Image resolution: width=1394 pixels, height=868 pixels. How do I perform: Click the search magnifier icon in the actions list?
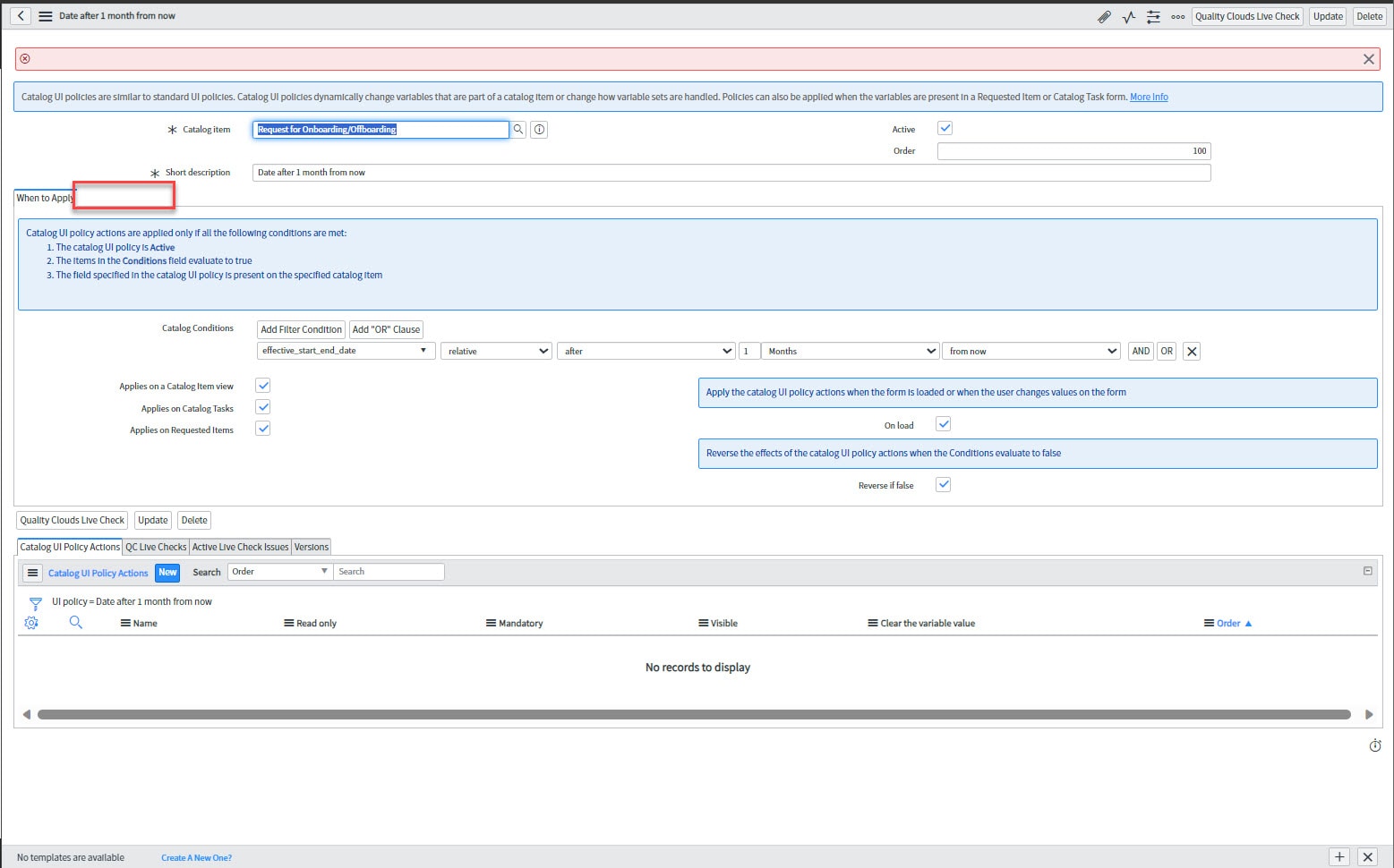click(x=76, y=622)
